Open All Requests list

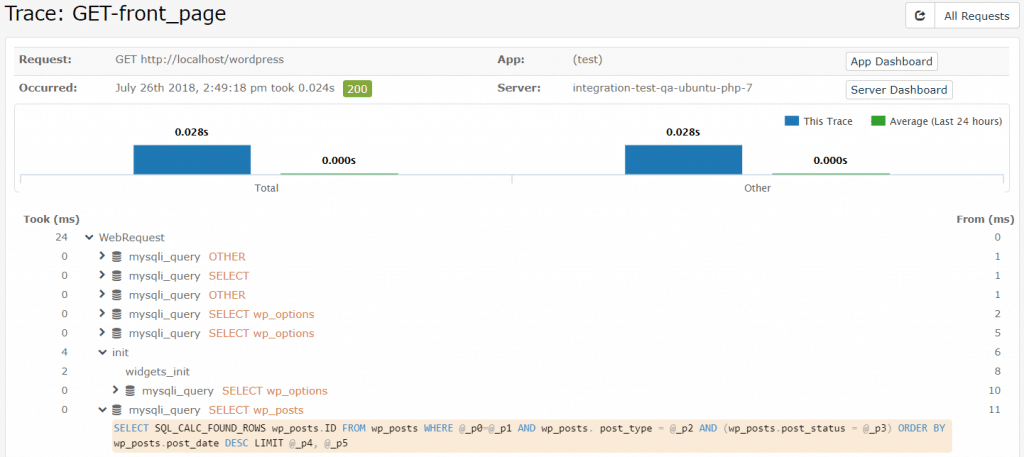[976, 16]
